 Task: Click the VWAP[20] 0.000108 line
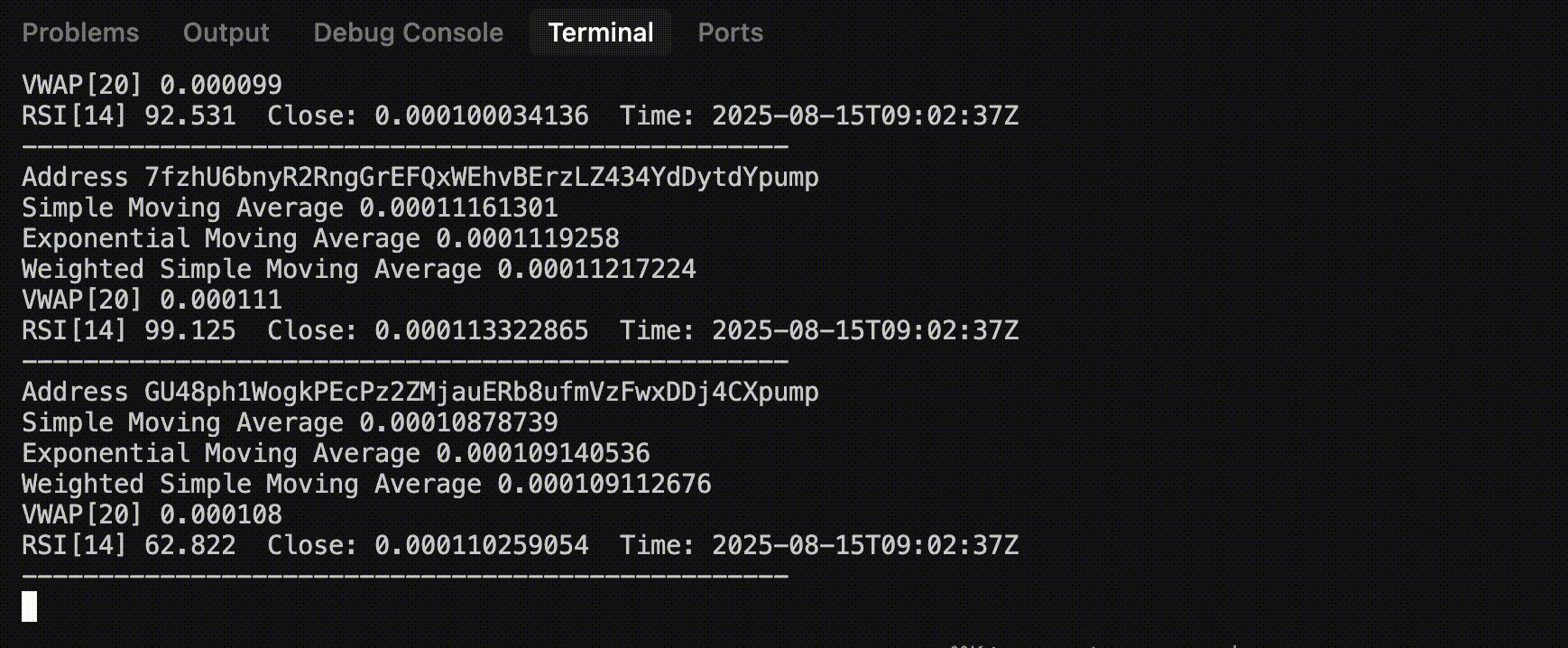click(152, 514)
